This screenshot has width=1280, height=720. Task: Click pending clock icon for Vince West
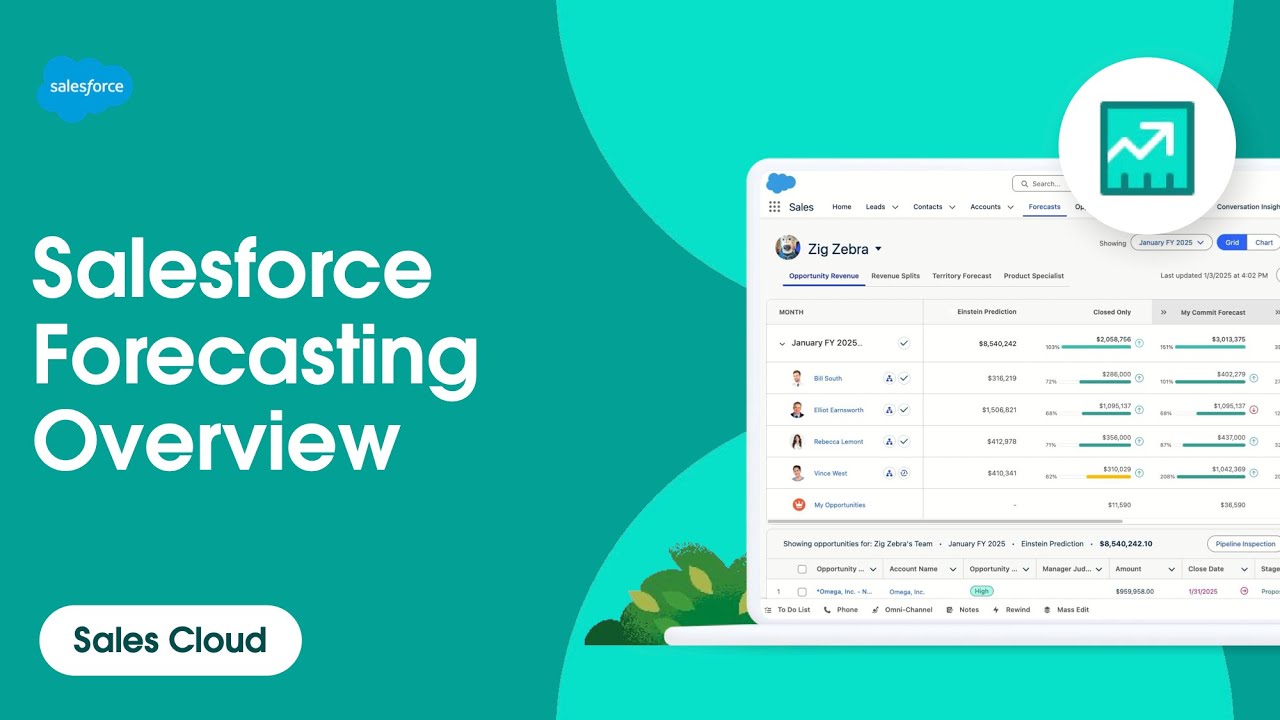904,473
